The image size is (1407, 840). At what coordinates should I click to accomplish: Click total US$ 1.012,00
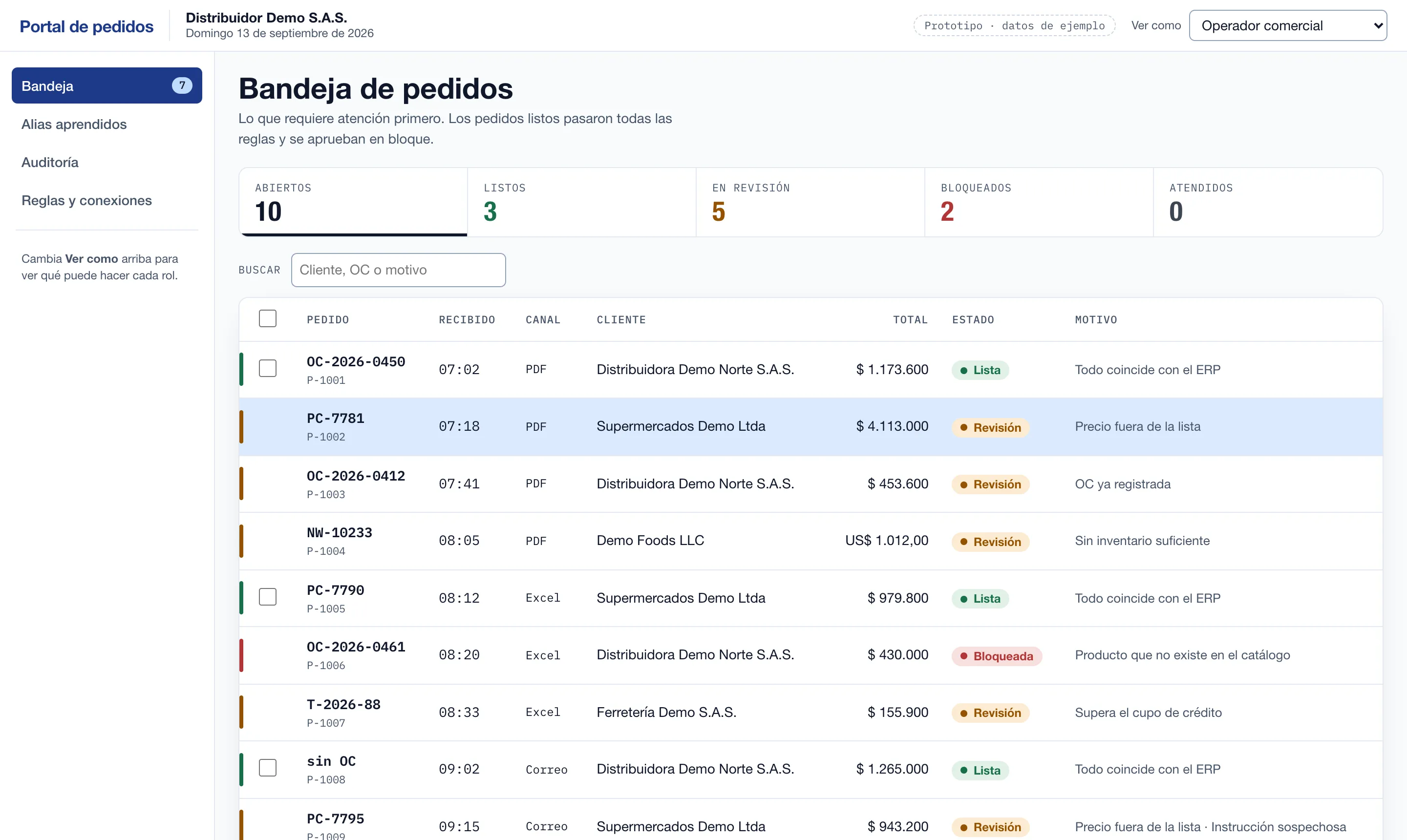click(887, 541)
